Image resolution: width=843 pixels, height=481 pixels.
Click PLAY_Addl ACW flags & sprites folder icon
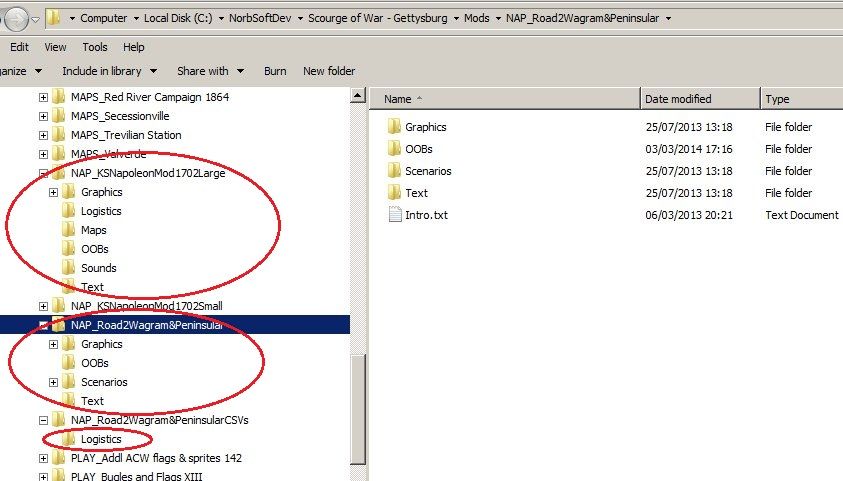pyautogui.click(x=59, y=458)
